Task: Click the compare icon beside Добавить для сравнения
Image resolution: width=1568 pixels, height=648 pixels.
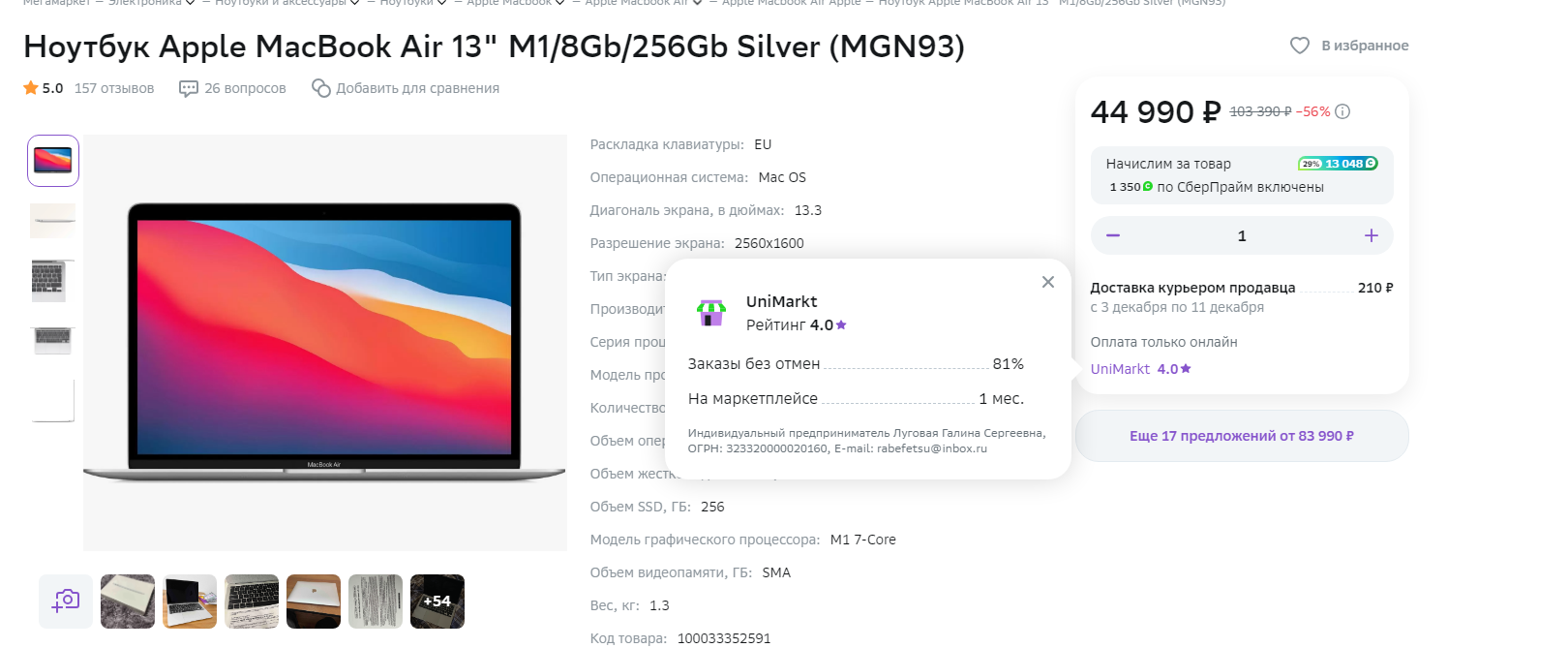Action: coord(320,88)
